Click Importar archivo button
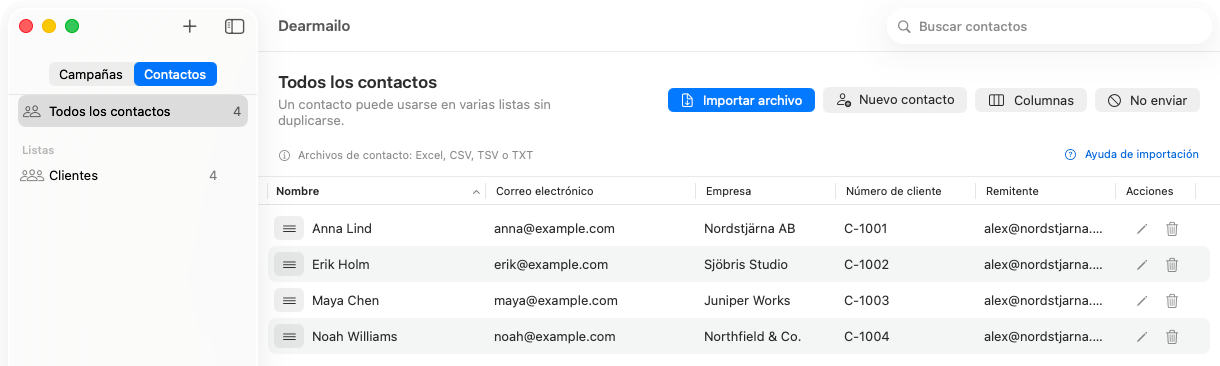The width and height of the screenshot is (1220, 366). pyautogui.click(x=741, y=100)
